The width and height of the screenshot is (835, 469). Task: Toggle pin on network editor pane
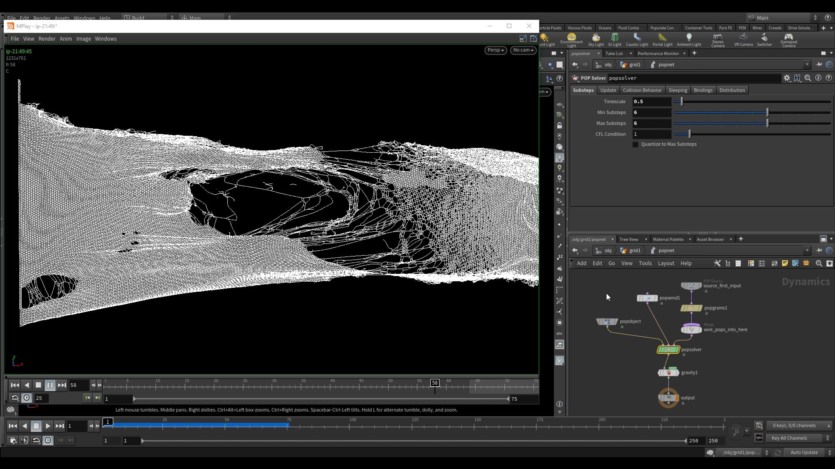pyautogui.click(x=819, y=250)
